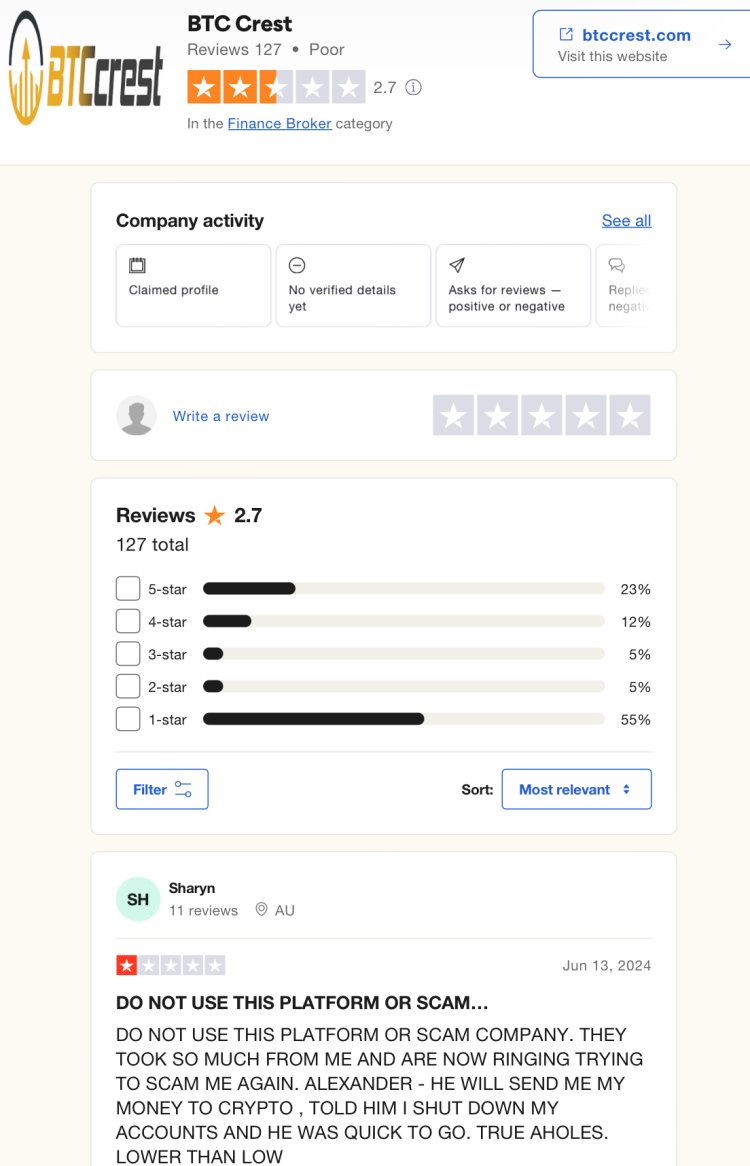The image size is (750, 1166).
Task: Tick the 1-star filter checkbox
Action: point(128,719)
